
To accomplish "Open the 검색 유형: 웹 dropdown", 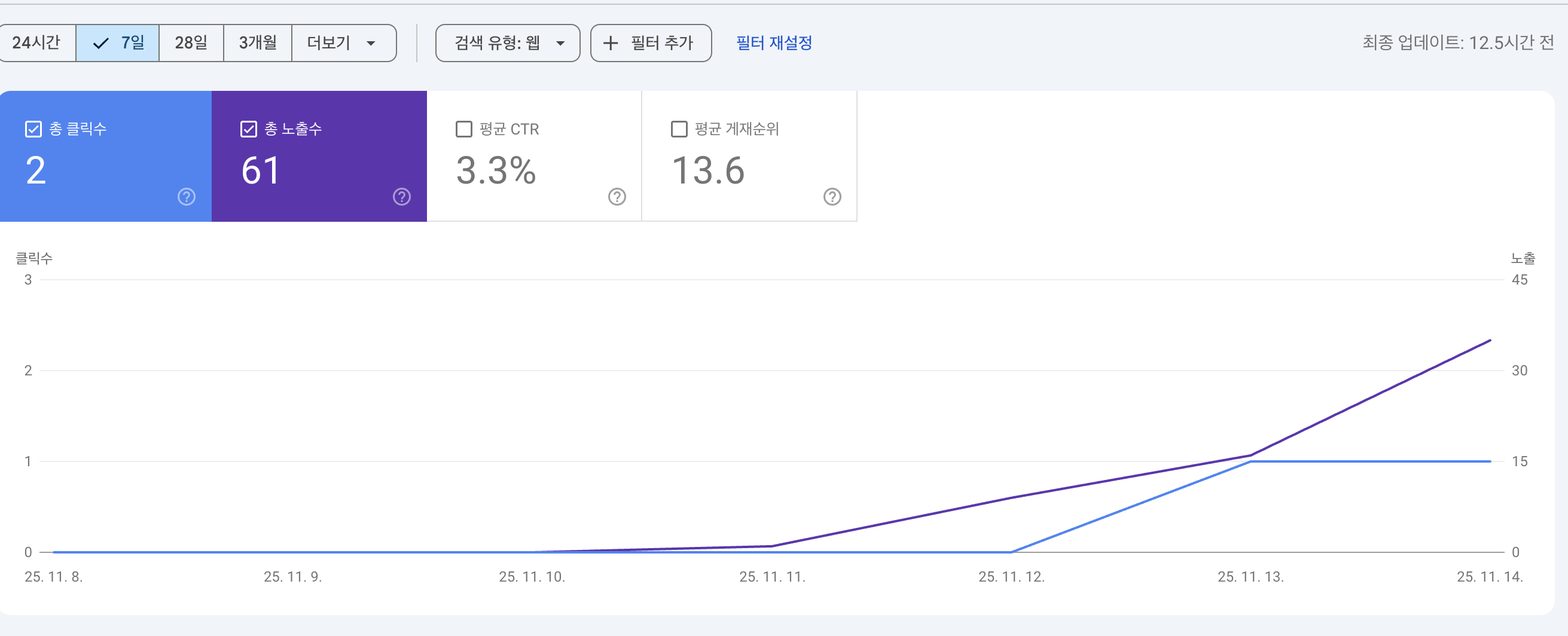I will [507, 42].
